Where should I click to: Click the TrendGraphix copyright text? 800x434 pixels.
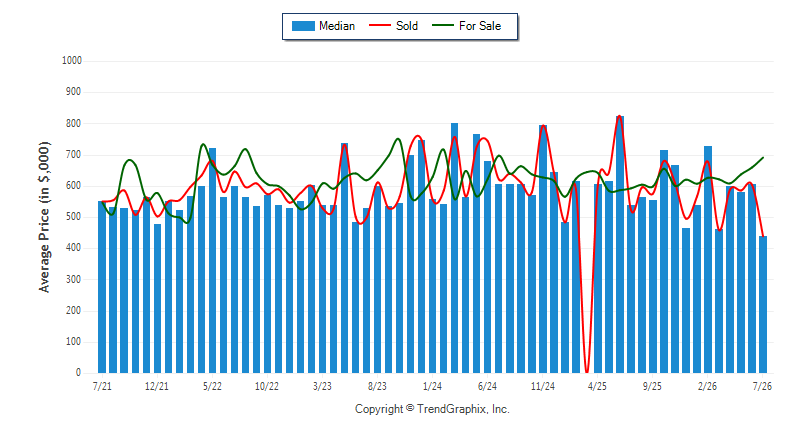click(432, 409)
